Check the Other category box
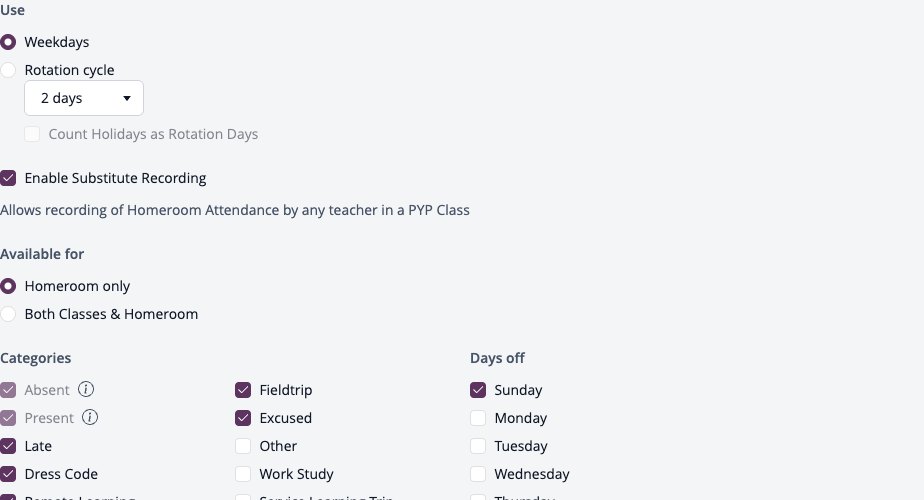This screenshot has width=924, height=500. [x=243, y=446]
